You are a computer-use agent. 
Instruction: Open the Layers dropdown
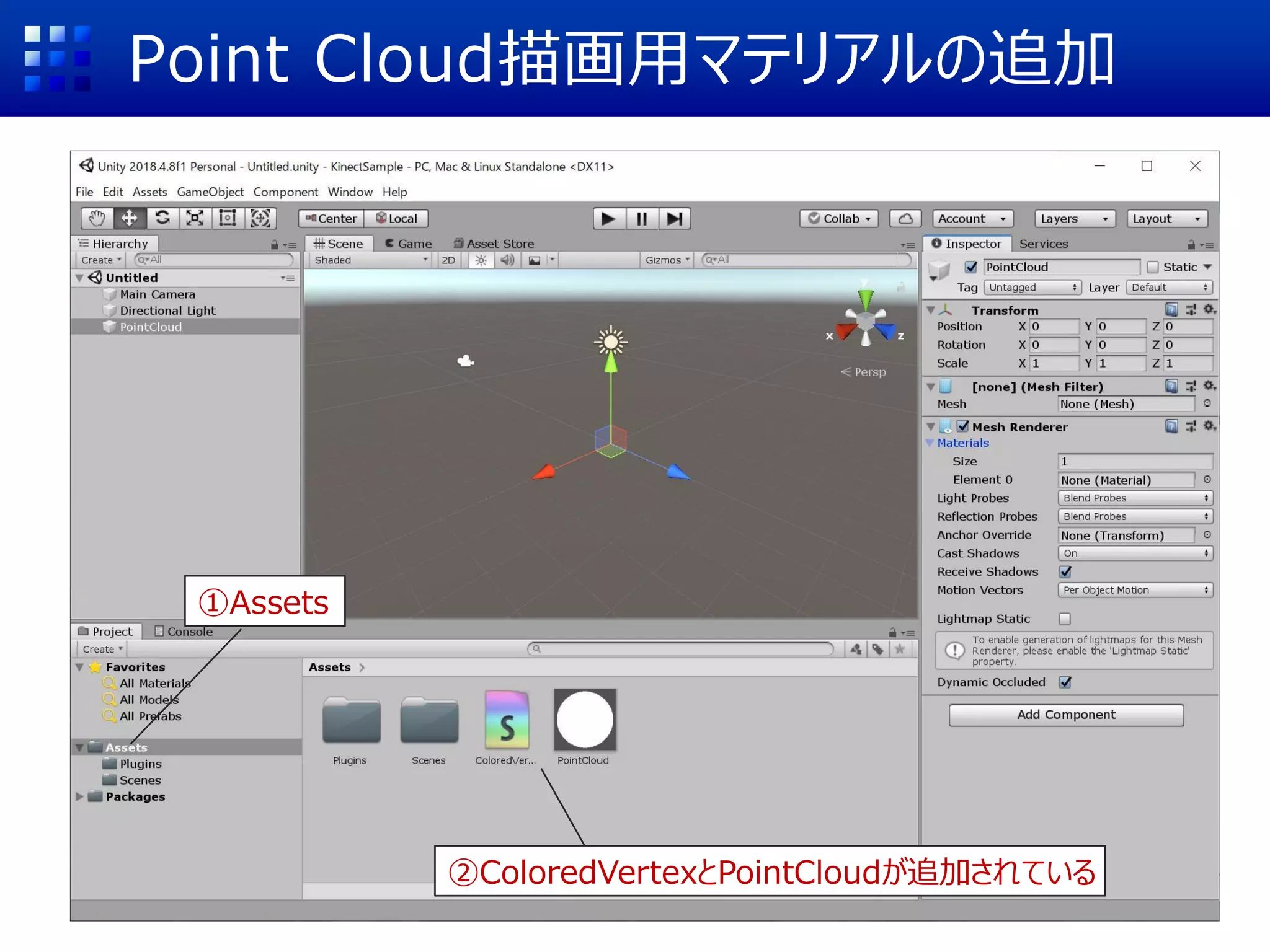point(1075,218)
